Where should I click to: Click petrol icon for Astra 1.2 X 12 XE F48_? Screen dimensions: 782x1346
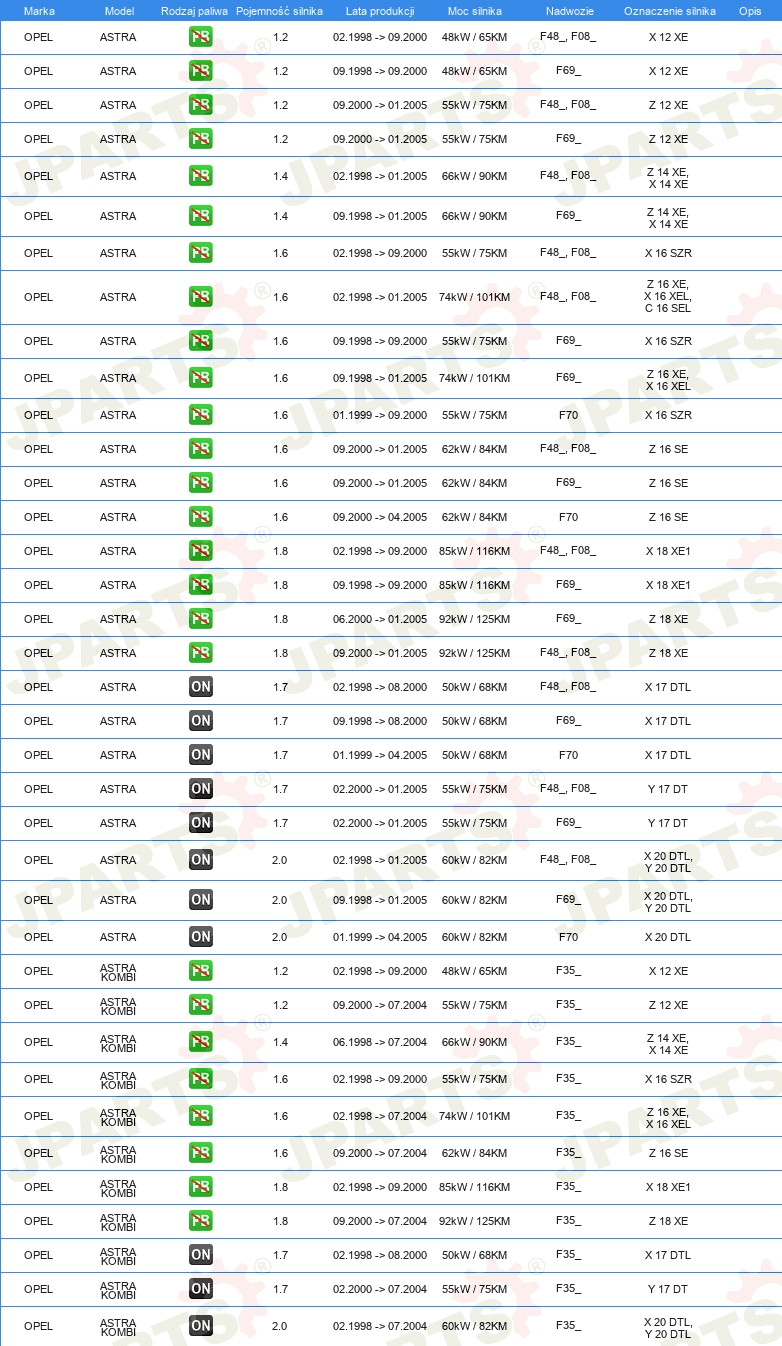click(200, 37)
